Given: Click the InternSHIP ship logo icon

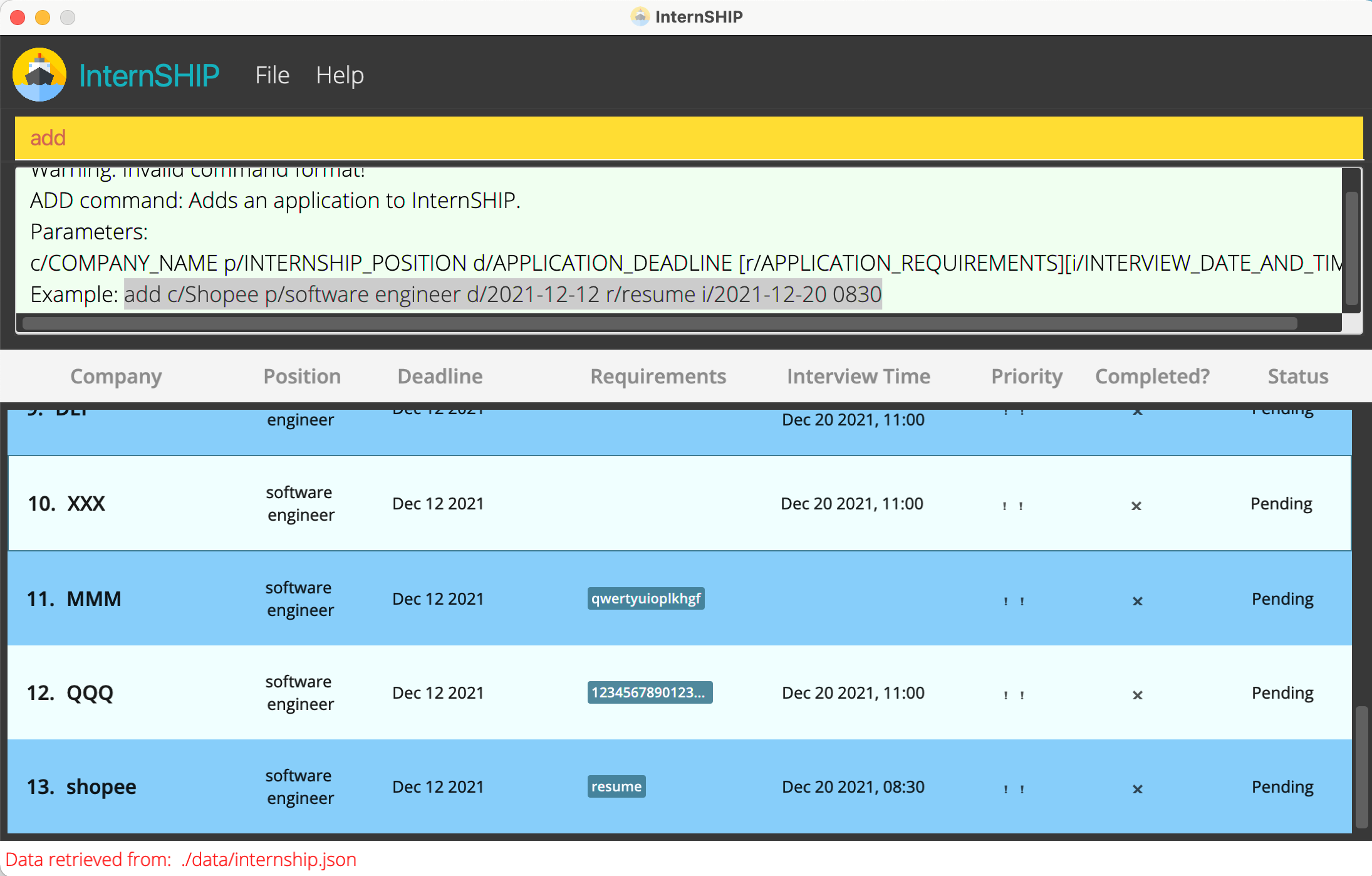Looking at the screenshot, I should point(39,75).
